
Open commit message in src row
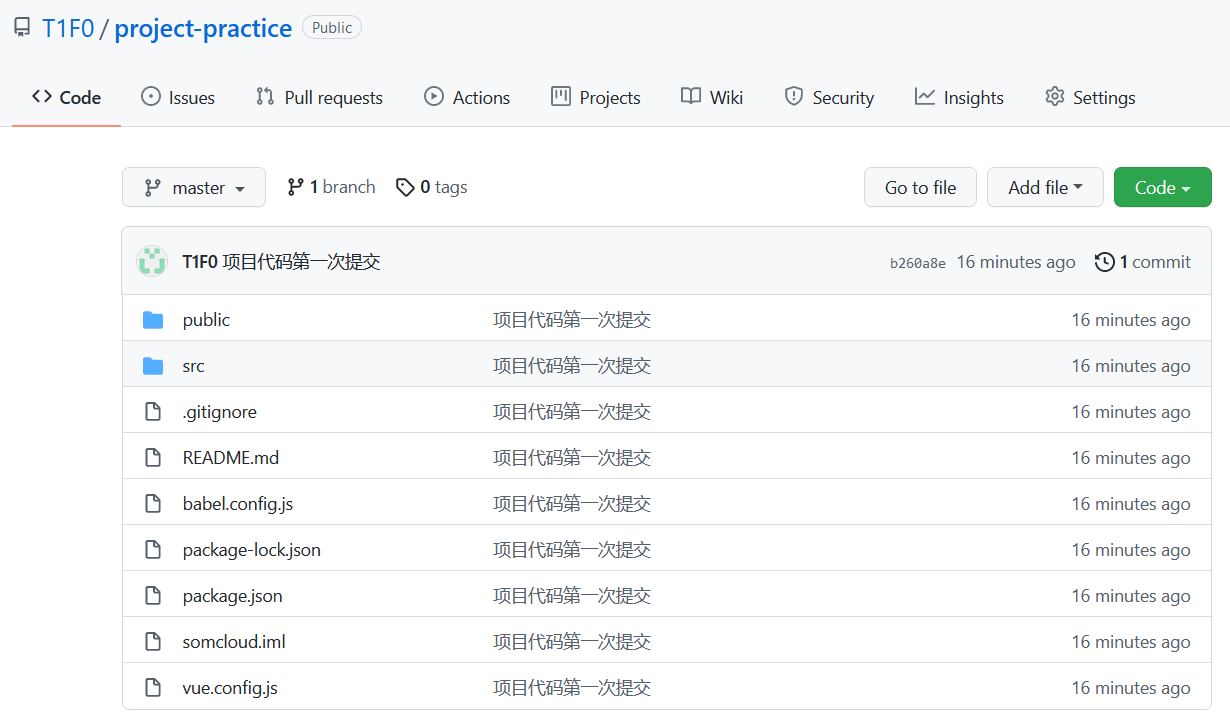pos(572,366)
